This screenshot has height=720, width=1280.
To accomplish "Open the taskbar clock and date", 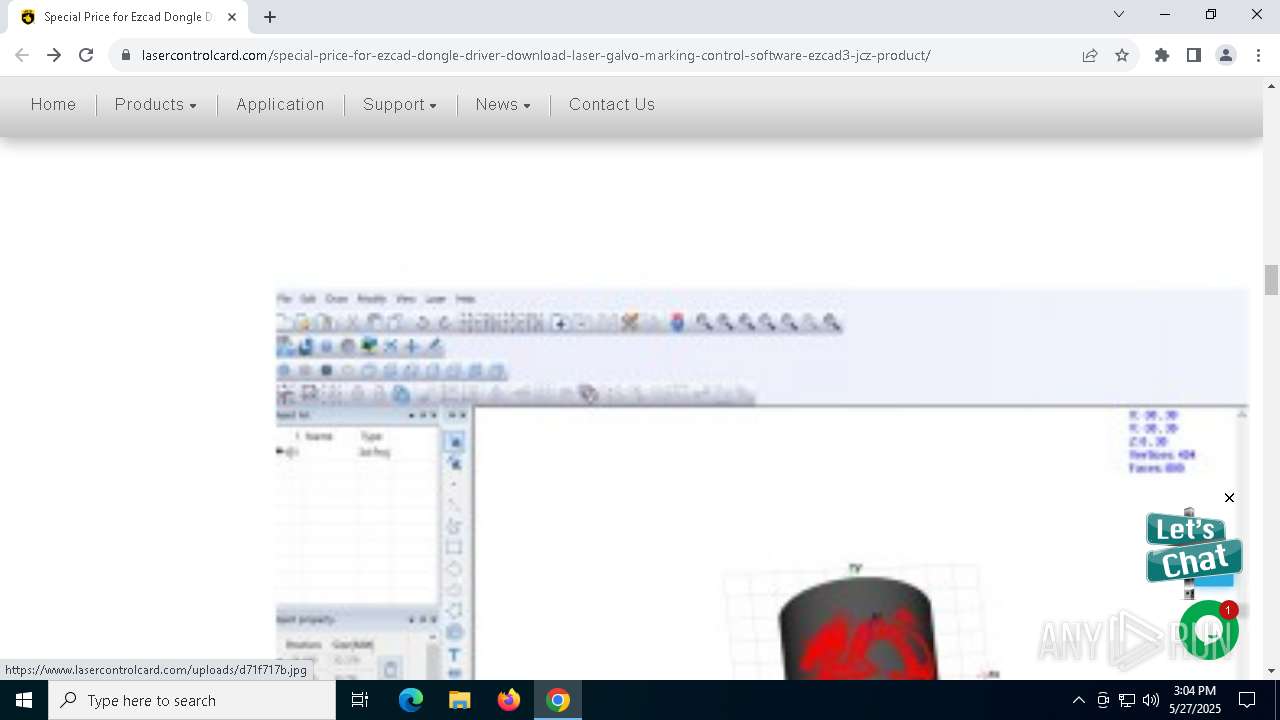I will (x=1194, y=700).
